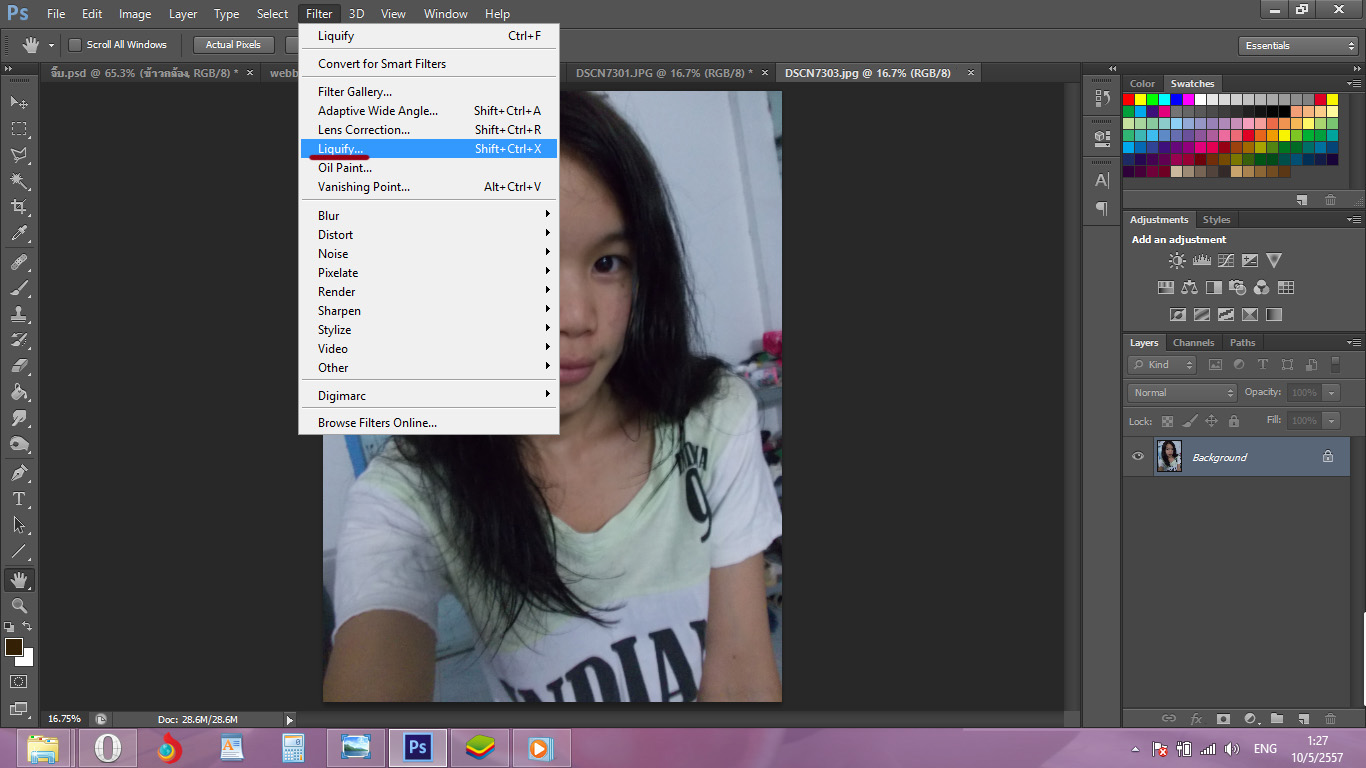Add a Curves adjustment
The height and width of the screenshot is (768, 1366).
coord(1226,260)
